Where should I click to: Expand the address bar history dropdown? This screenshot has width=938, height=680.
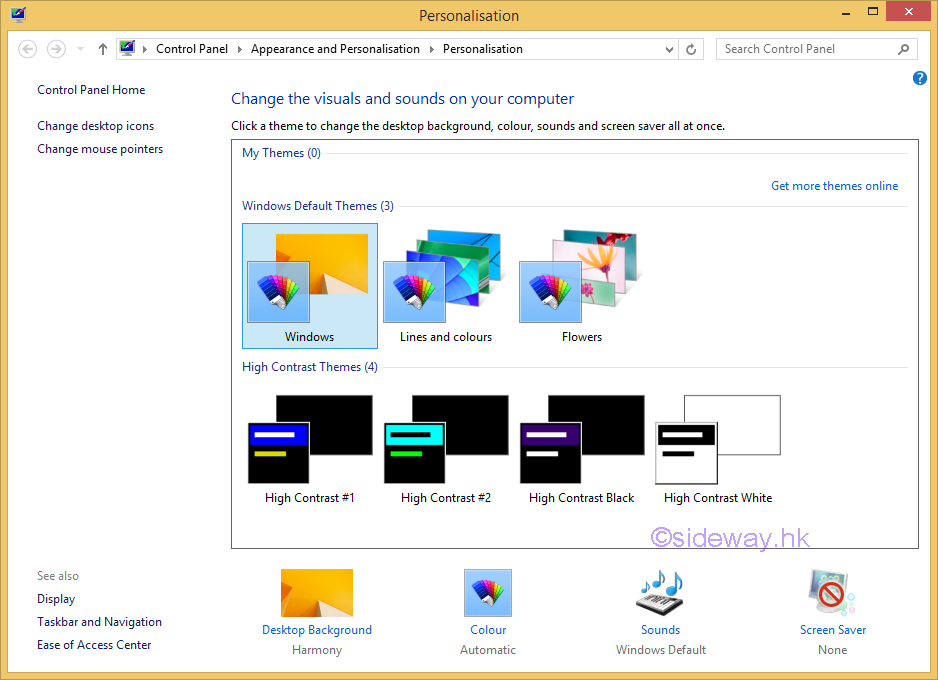670,49
